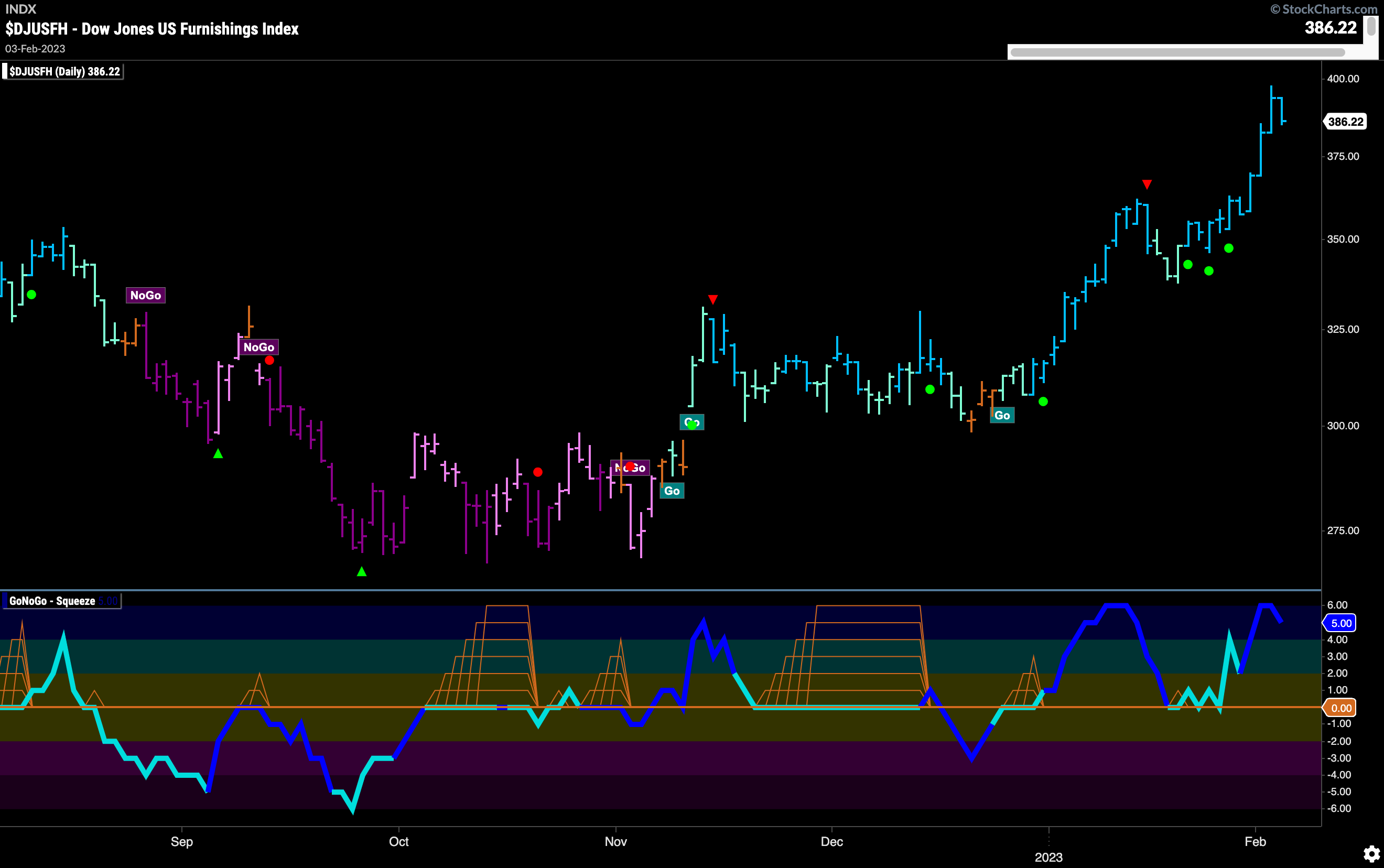The width and height of the screenshot is (1384, 868).
Task: Click the orange 0.00 zero-line tag
Action: [1340, 709]
